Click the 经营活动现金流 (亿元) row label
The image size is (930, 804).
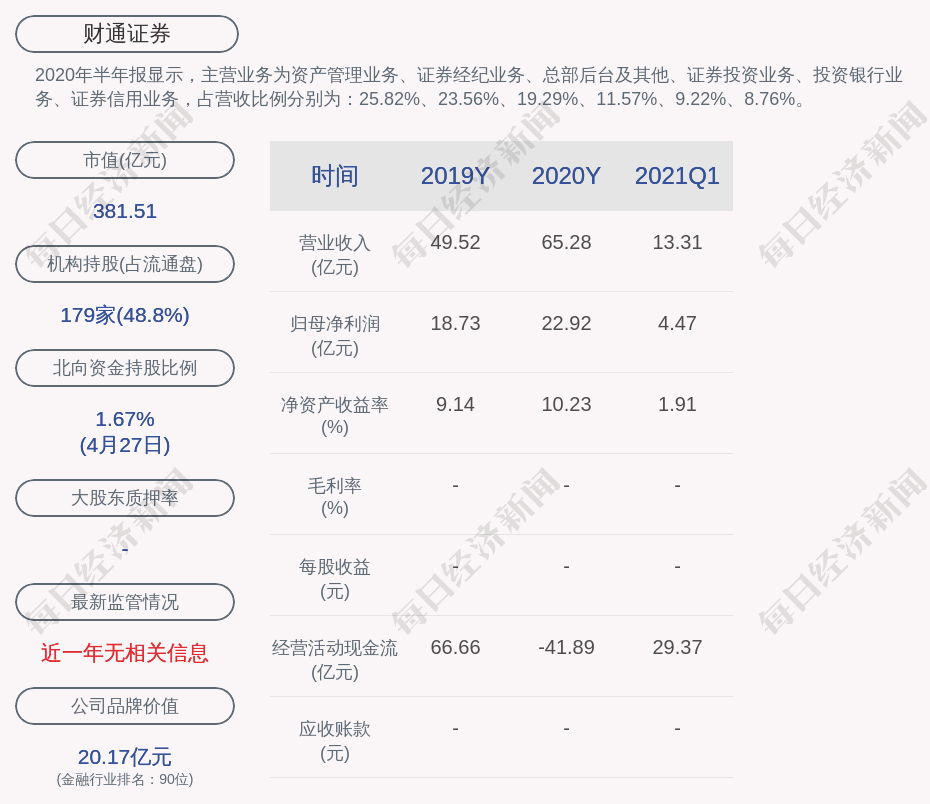point(335,660)
